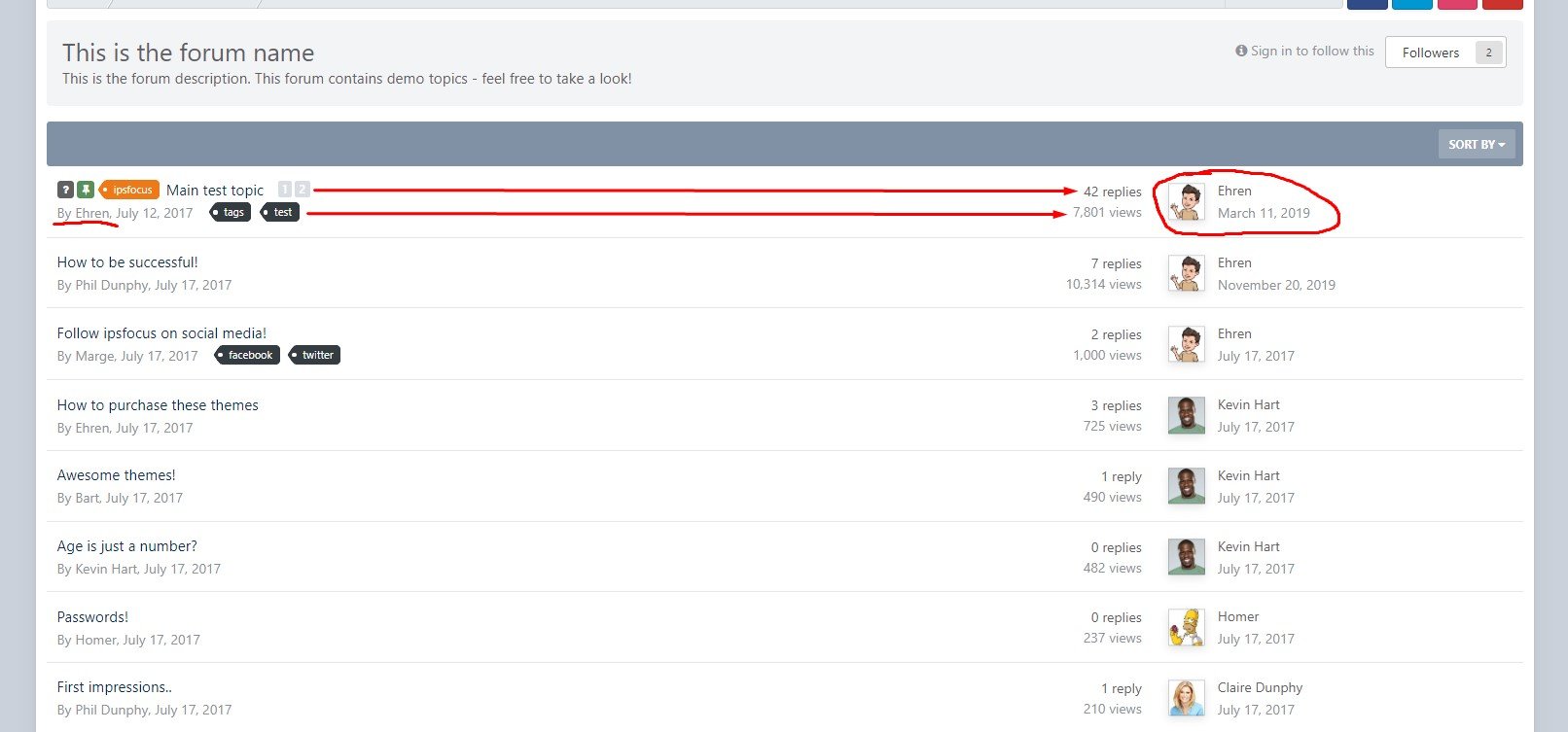Click the info icon beside Sign in to follow
1568x732 pixels.
[x=1241, y=51]
